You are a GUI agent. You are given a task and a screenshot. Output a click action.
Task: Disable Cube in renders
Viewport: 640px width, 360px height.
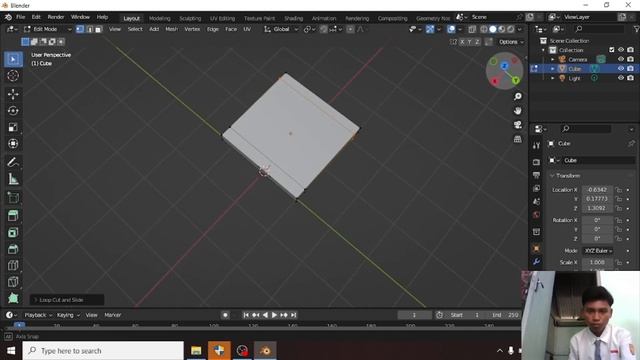(x=631, y=69)
